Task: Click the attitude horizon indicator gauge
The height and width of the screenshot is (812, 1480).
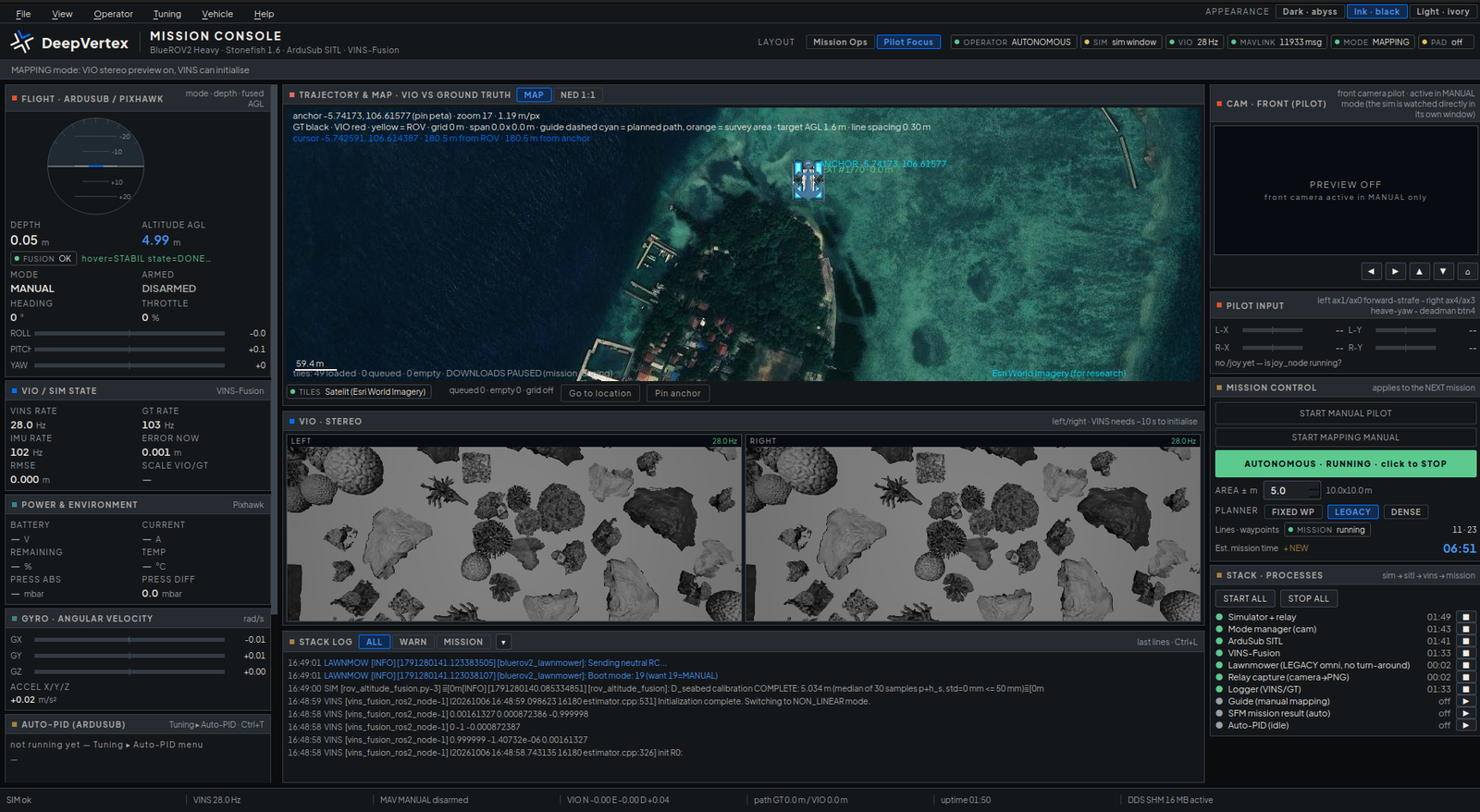Action: click(x=96, y=166)
